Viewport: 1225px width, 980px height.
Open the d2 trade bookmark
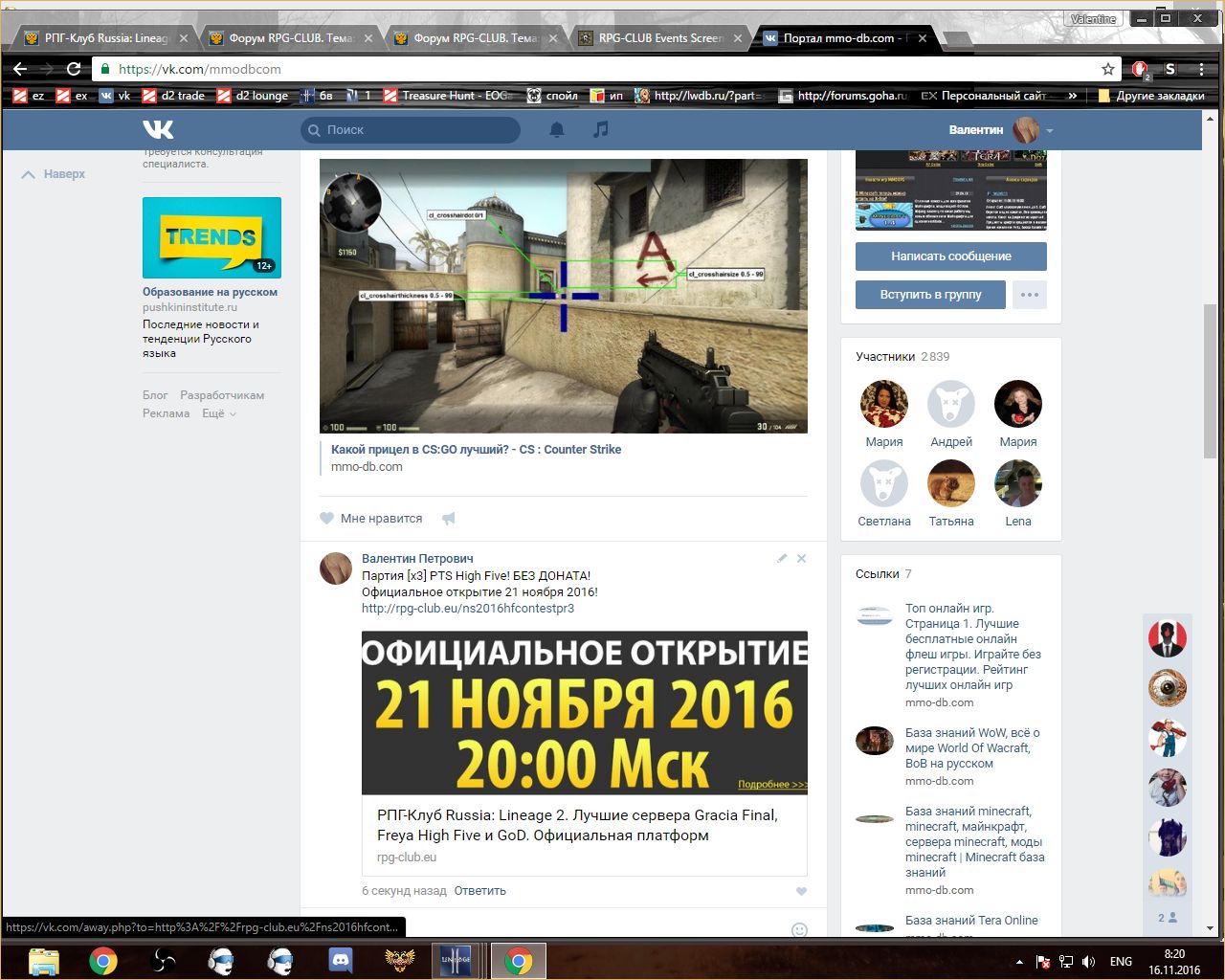(174, 96)
